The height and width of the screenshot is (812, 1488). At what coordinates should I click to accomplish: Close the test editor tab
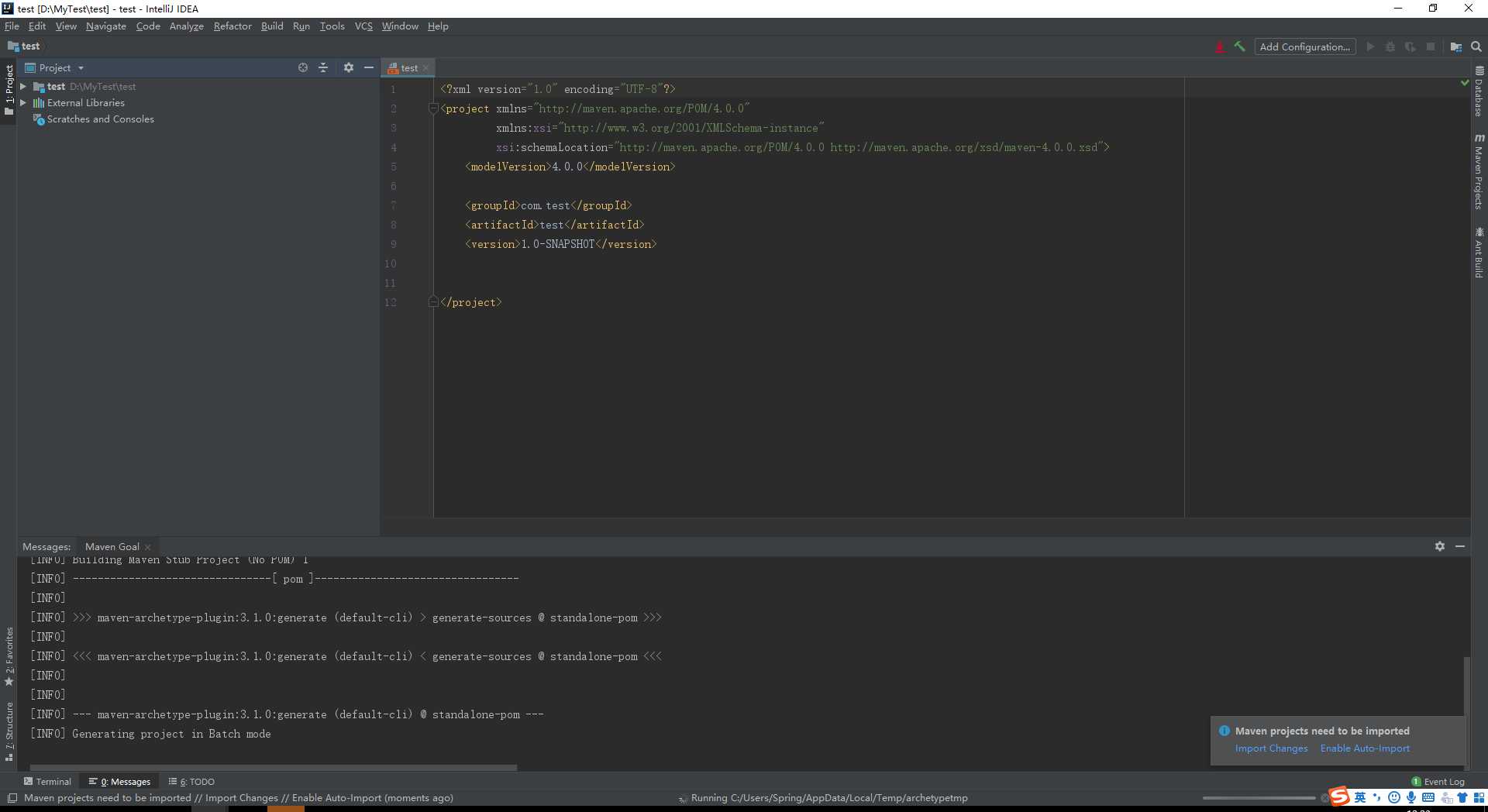click(x=425, y=68)
